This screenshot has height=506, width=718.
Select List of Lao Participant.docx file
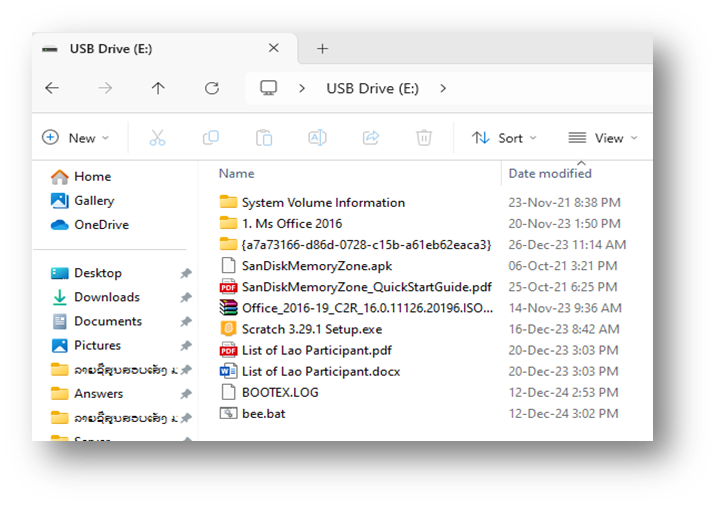pos(320,371)
